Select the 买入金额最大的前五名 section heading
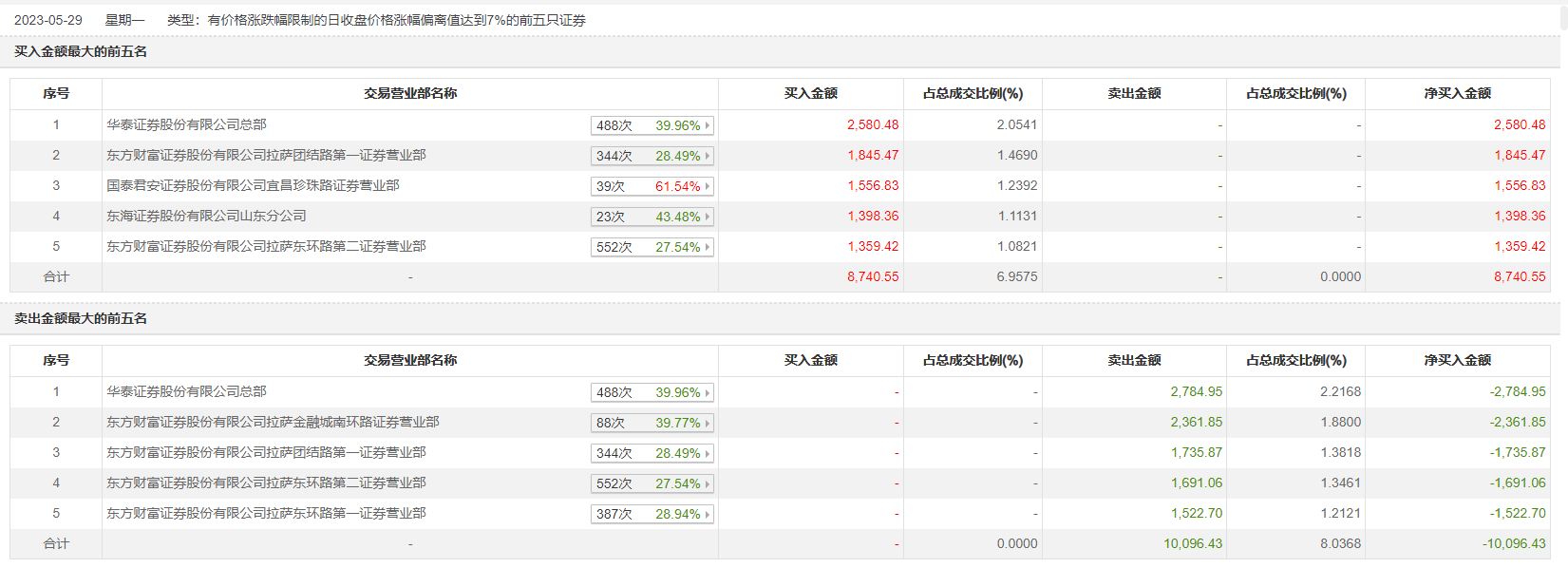The height and width of the screenshot is (568, 1568). click(x=81, y=51)
